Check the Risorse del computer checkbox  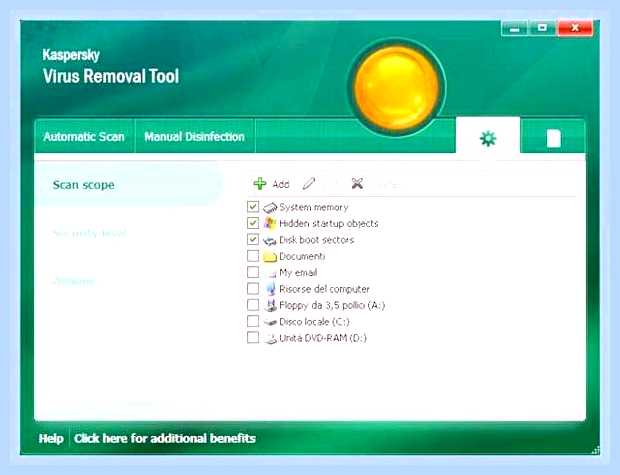click(253, 289)
